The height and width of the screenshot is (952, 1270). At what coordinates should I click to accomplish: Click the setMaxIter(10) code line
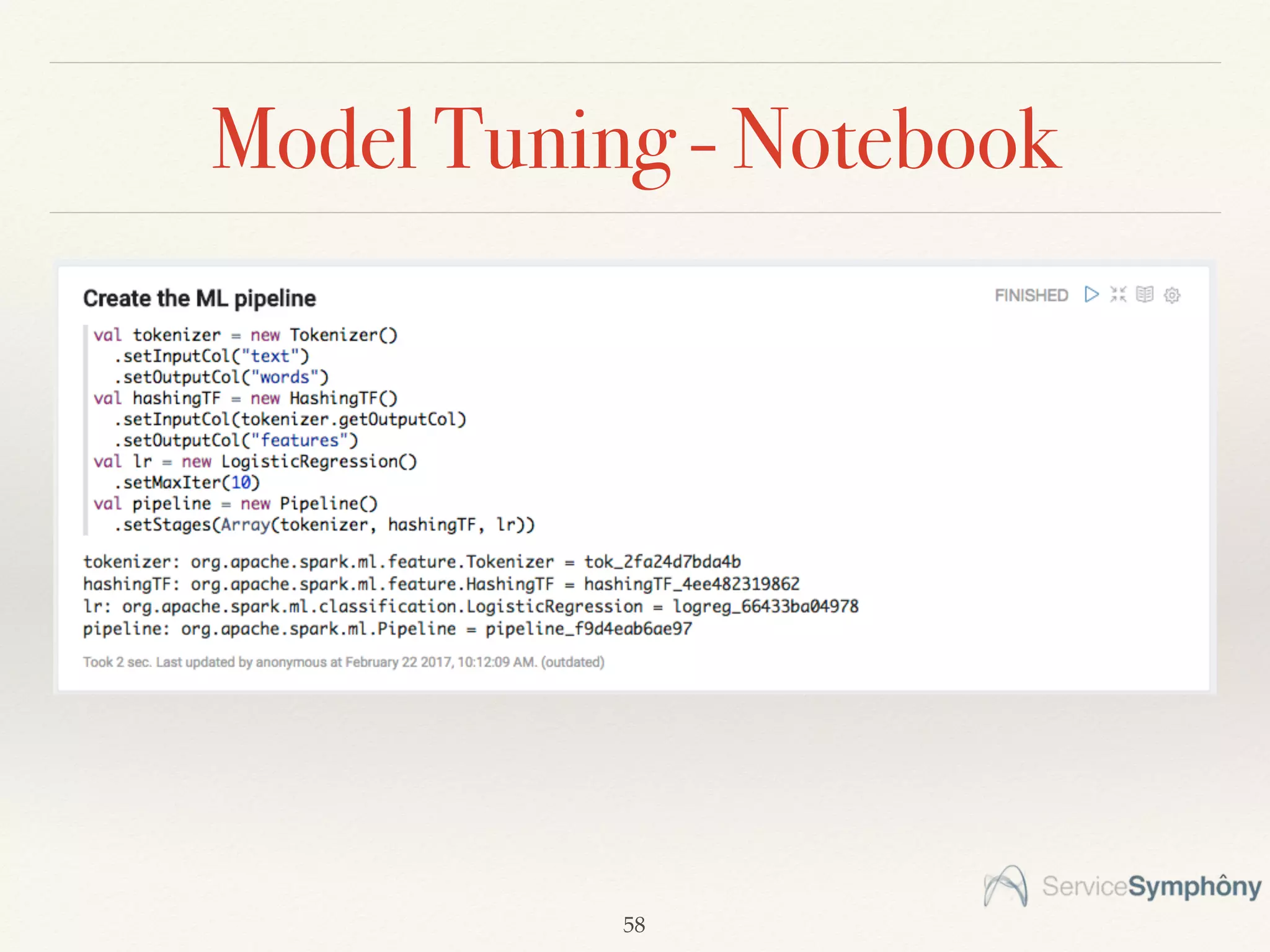(186, 483)
